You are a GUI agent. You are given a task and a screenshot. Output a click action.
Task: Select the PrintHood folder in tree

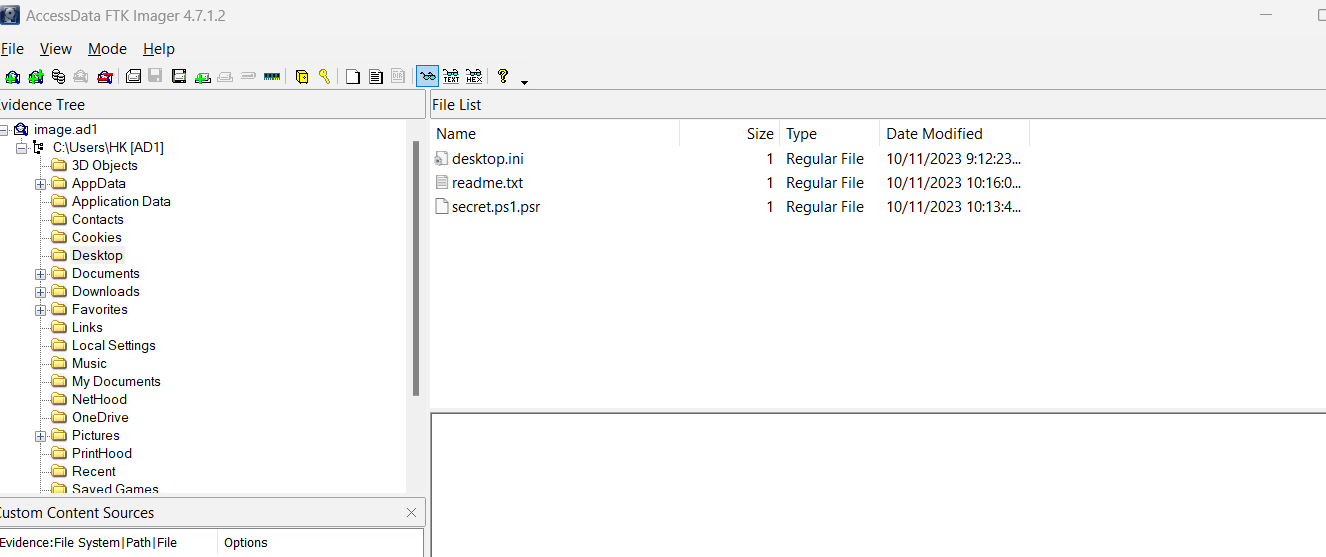click(x=102, y=454)
